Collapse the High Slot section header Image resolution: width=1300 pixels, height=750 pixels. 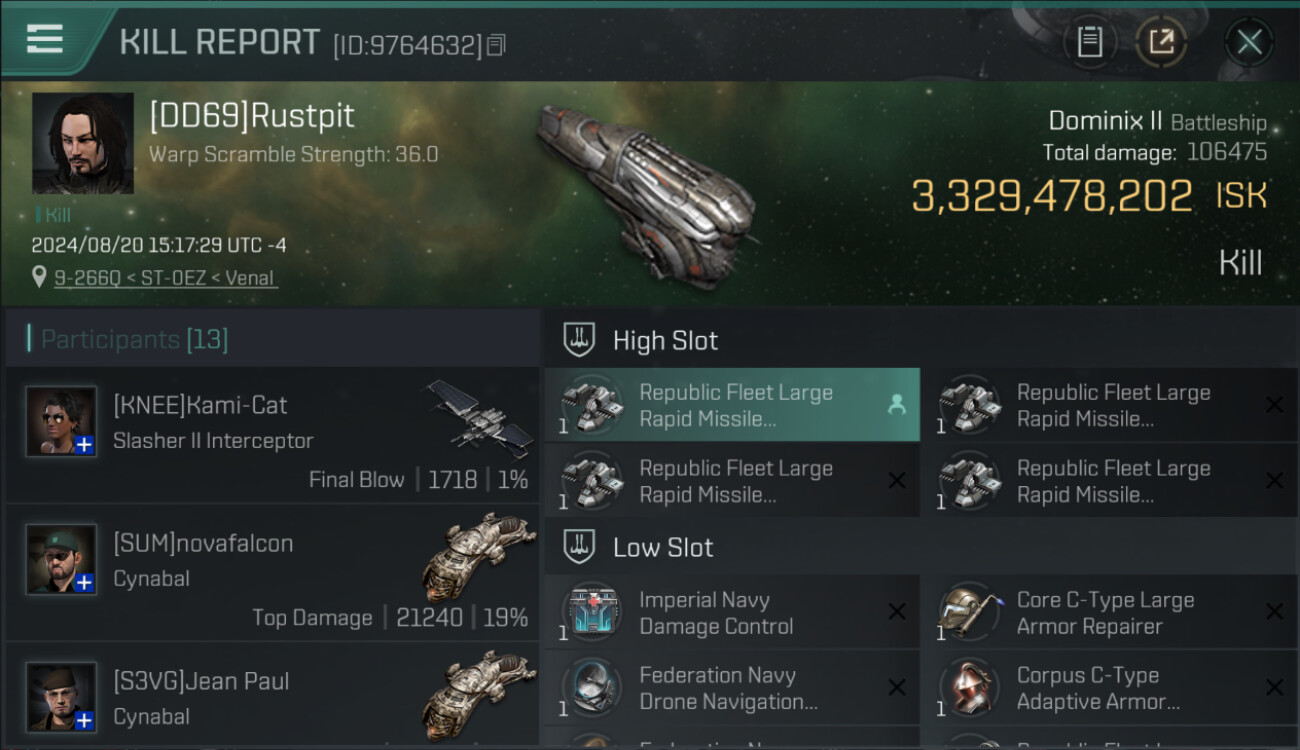coord(665,341)
